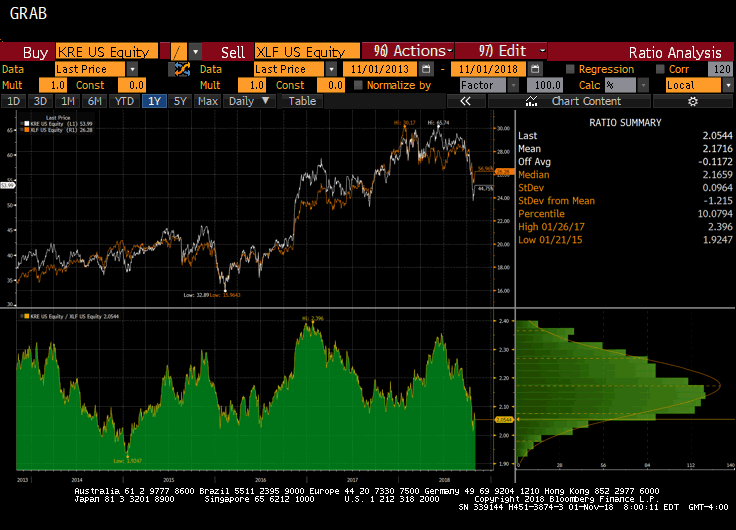Viewport: 736px width, 530px height.
Task: Select the YTD range tab
Action: (124, 101)
